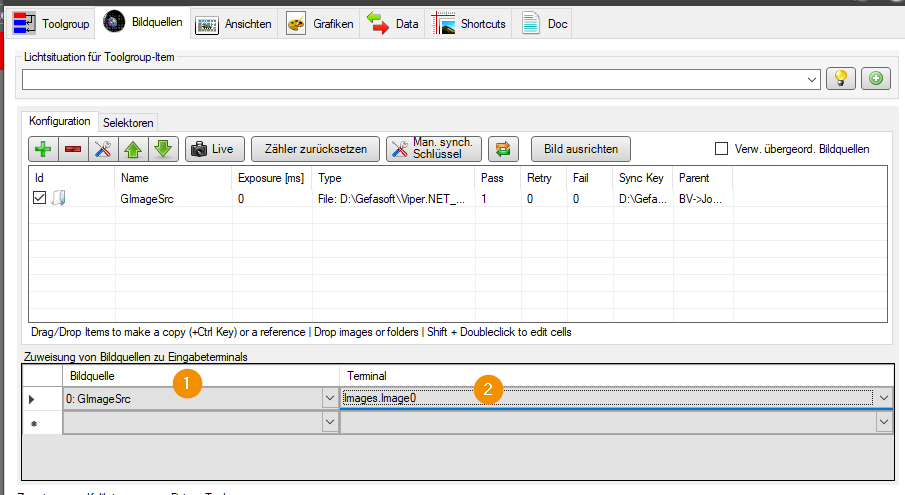This screenshot has width=905, height=495.
Task: Add image source with green plus icon
Action: [x=43, y=149]
